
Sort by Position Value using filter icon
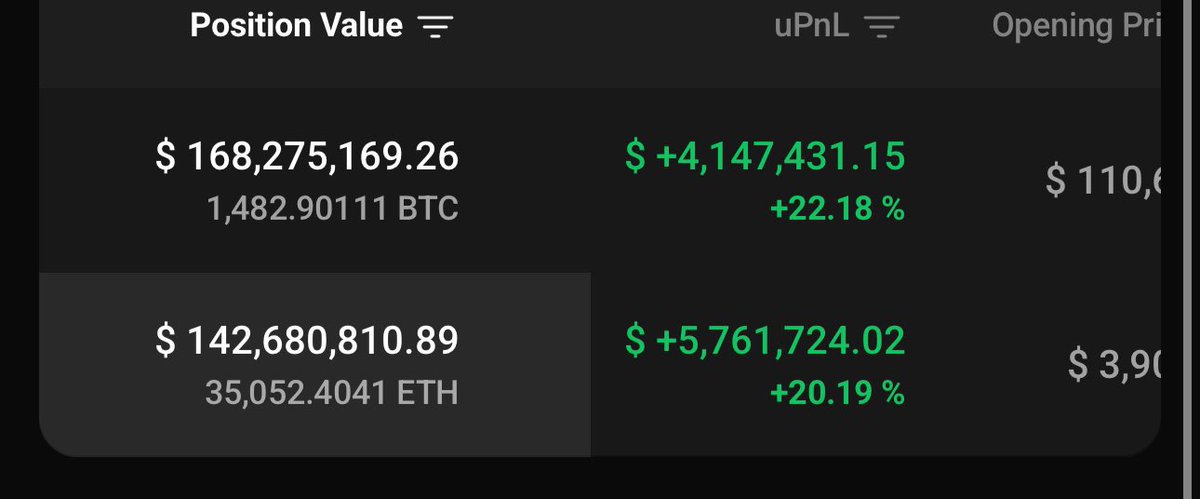tap(436, 27)
